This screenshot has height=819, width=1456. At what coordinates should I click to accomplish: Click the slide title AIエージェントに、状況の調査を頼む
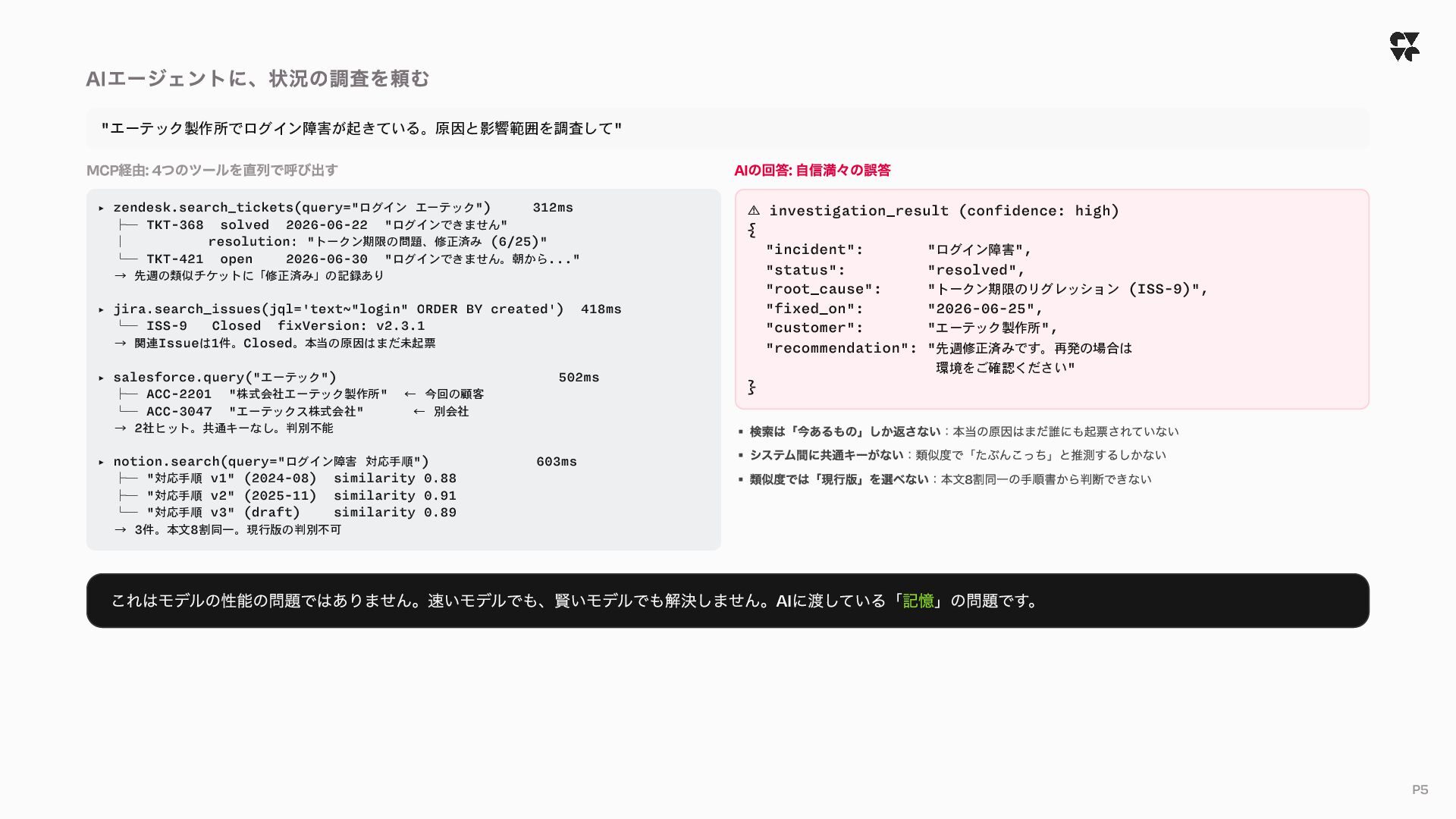pos(258,79)
